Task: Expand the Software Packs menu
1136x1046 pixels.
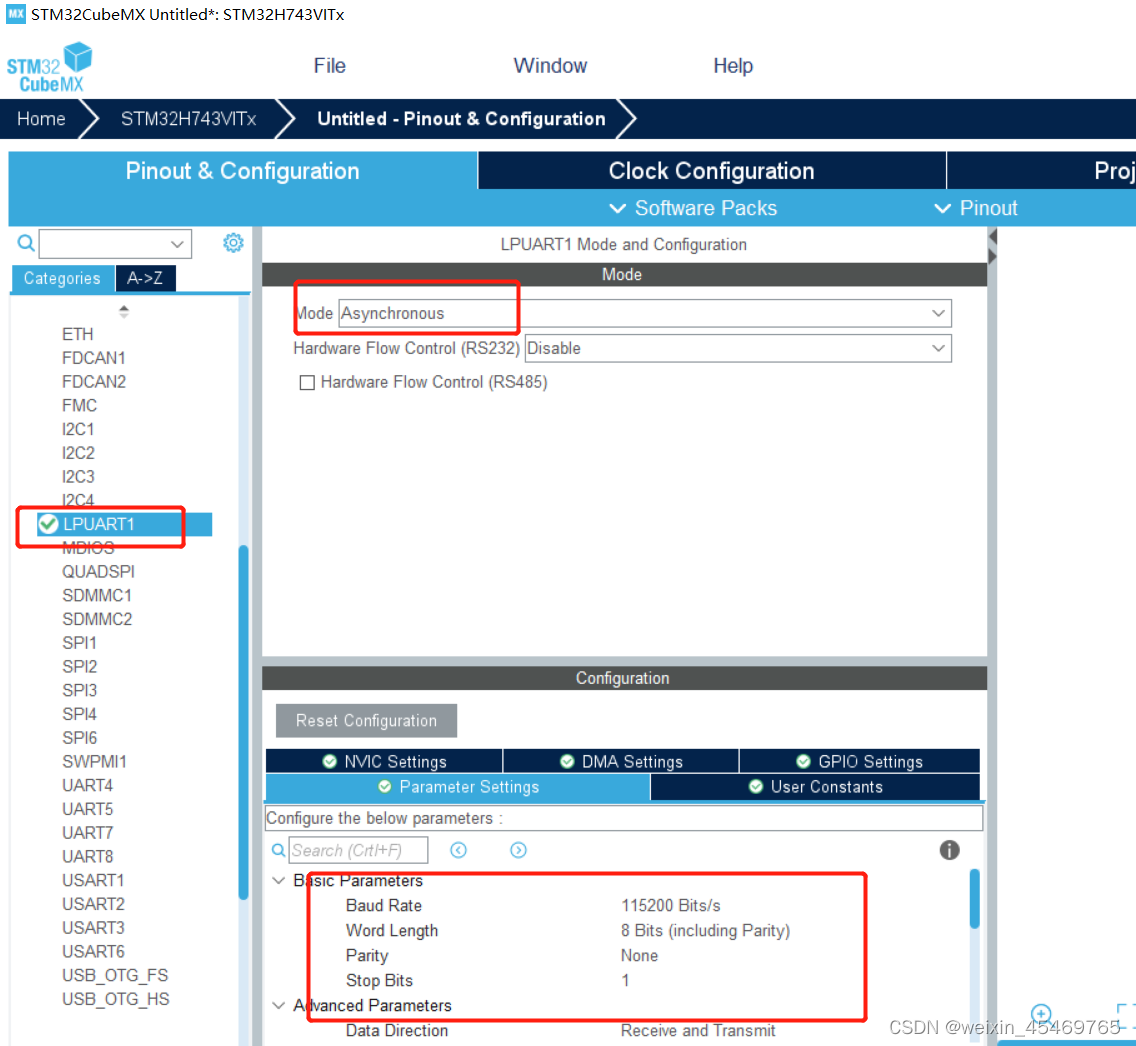Action: pyautogui.click(x=693, y=209)
